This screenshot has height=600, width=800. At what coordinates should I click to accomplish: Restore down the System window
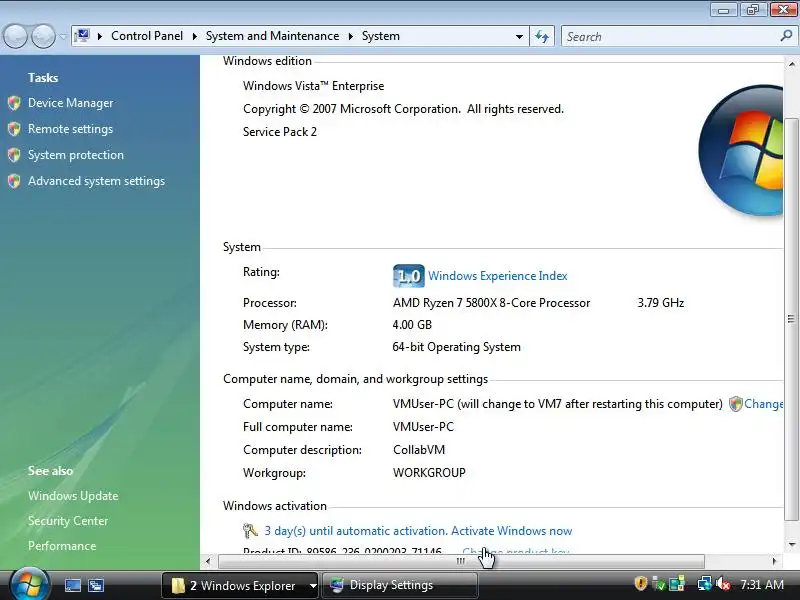pyautogui.click(x=753, y=9)
